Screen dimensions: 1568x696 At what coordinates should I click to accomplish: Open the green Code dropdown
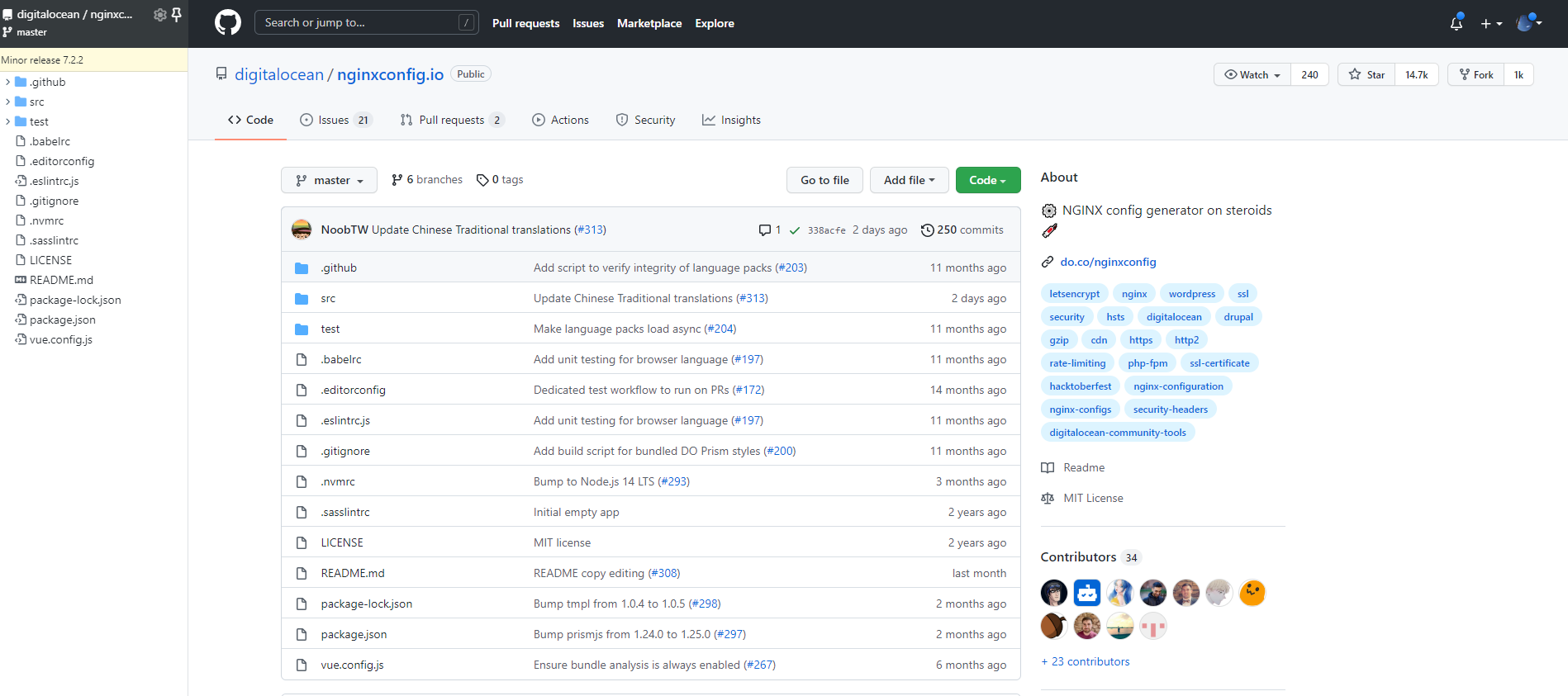point(988,180)
